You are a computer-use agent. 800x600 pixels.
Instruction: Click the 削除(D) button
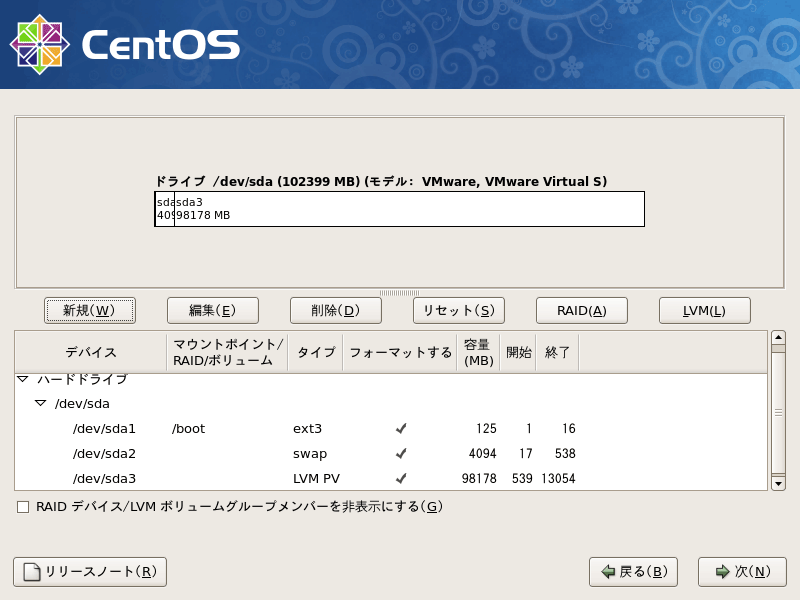pyautogui.click(x=335, y=310)
